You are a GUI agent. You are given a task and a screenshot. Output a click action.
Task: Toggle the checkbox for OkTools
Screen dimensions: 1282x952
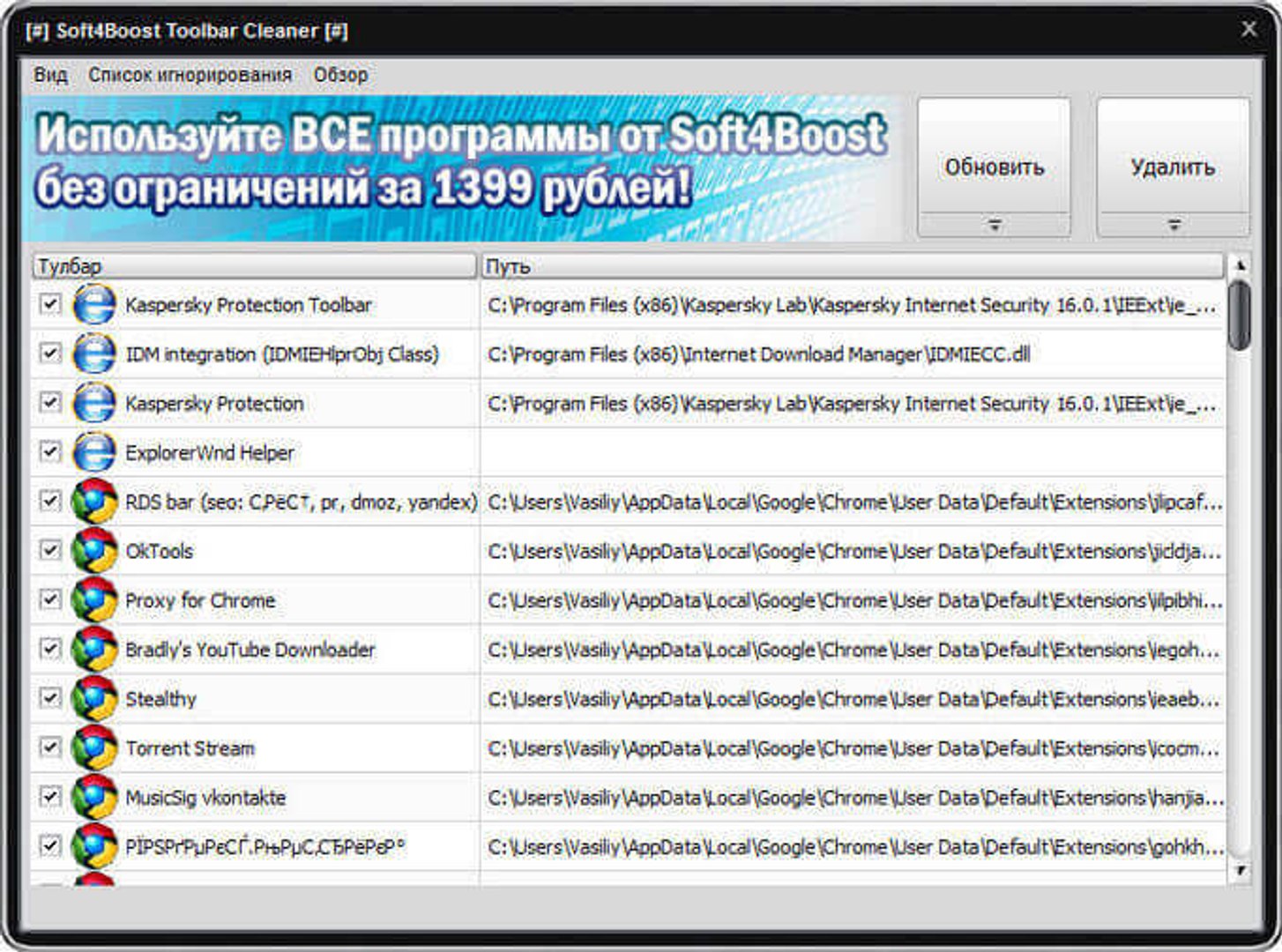(50, 551)
